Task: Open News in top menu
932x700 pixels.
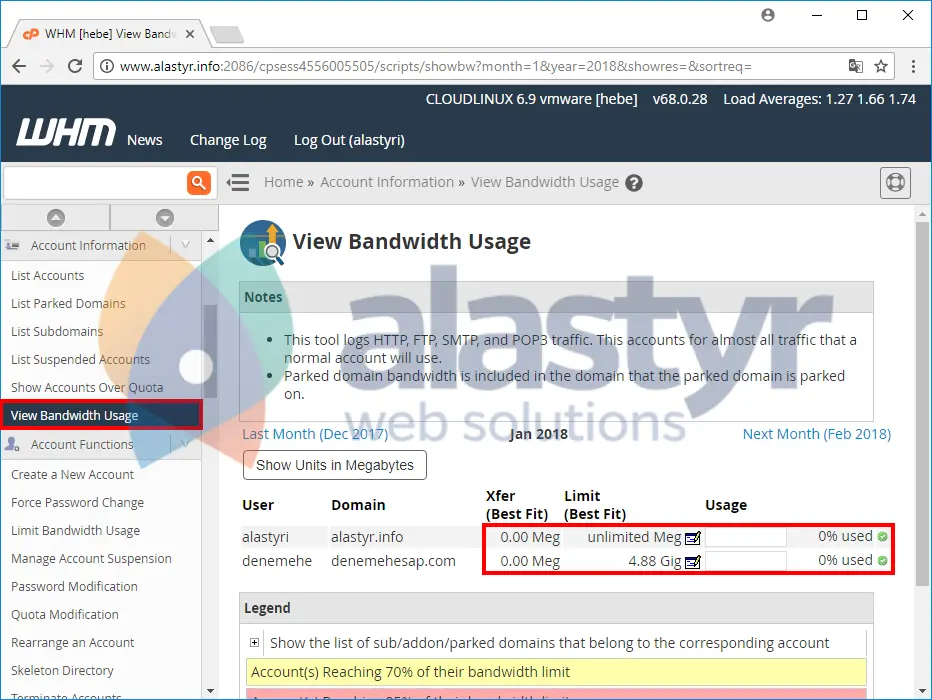Action: pos(144,140)
